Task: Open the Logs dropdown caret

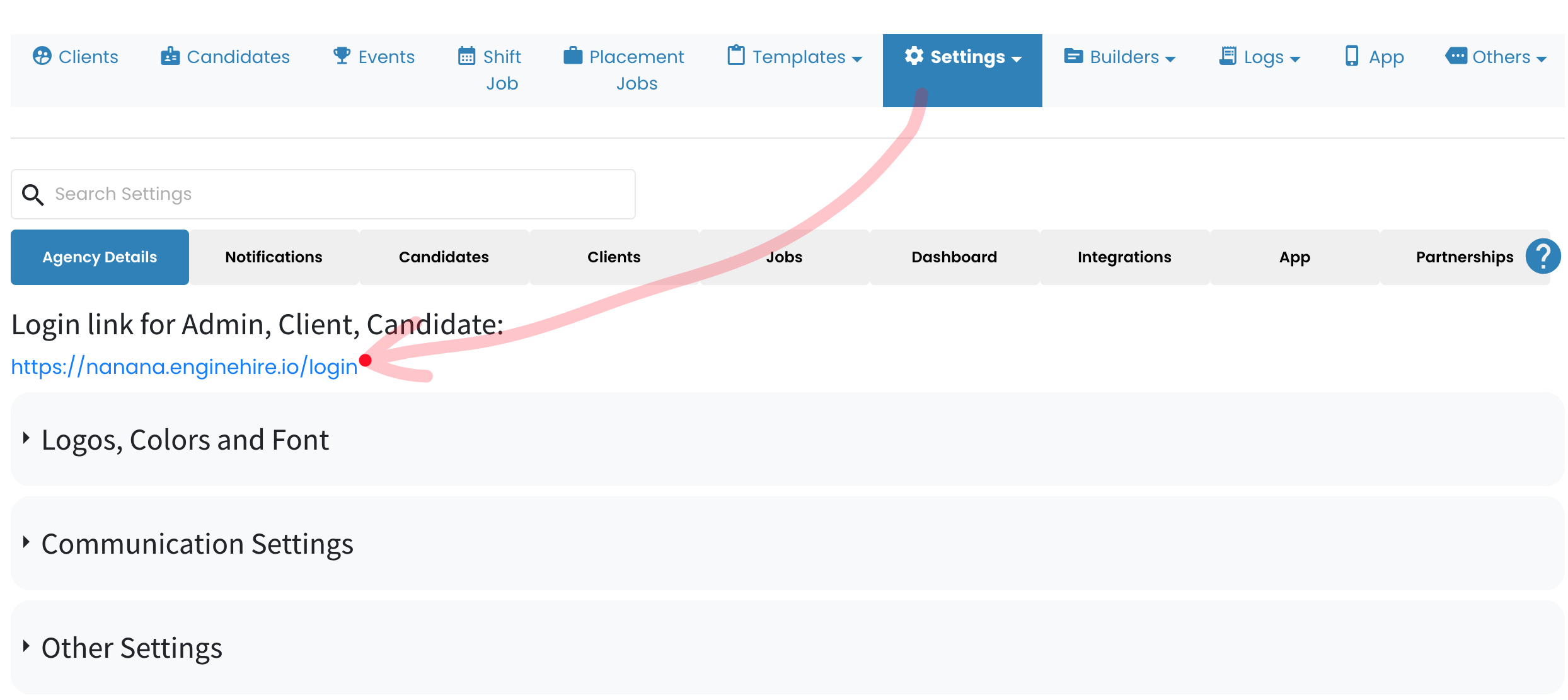Action: click(1295, 59)
